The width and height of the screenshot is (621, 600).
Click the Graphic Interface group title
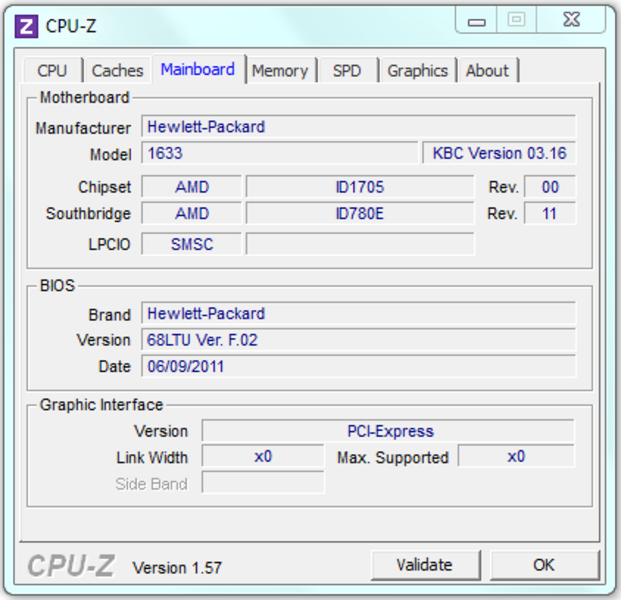(101, 405)
